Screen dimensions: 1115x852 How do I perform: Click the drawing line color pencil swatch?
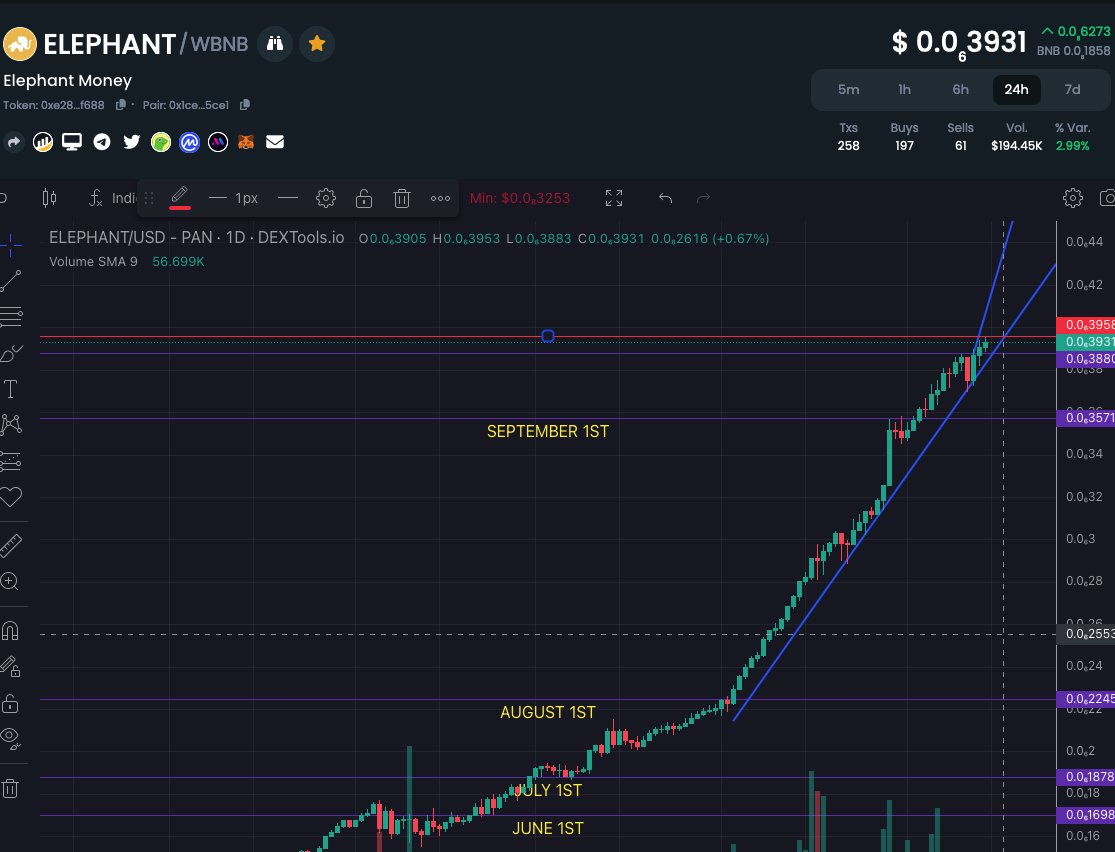pos(179,198)
